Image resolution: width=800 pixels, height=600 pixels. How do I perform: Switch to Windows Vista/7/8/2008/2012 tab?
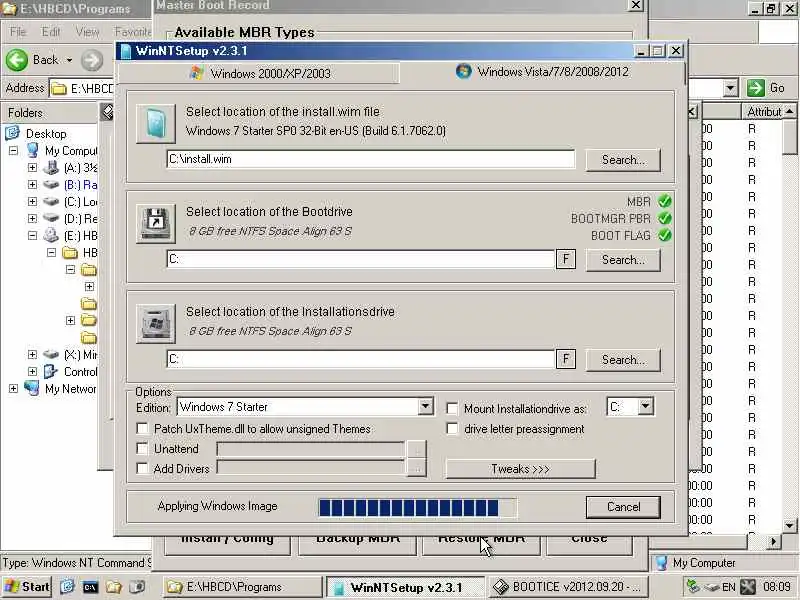click(542, 71)
